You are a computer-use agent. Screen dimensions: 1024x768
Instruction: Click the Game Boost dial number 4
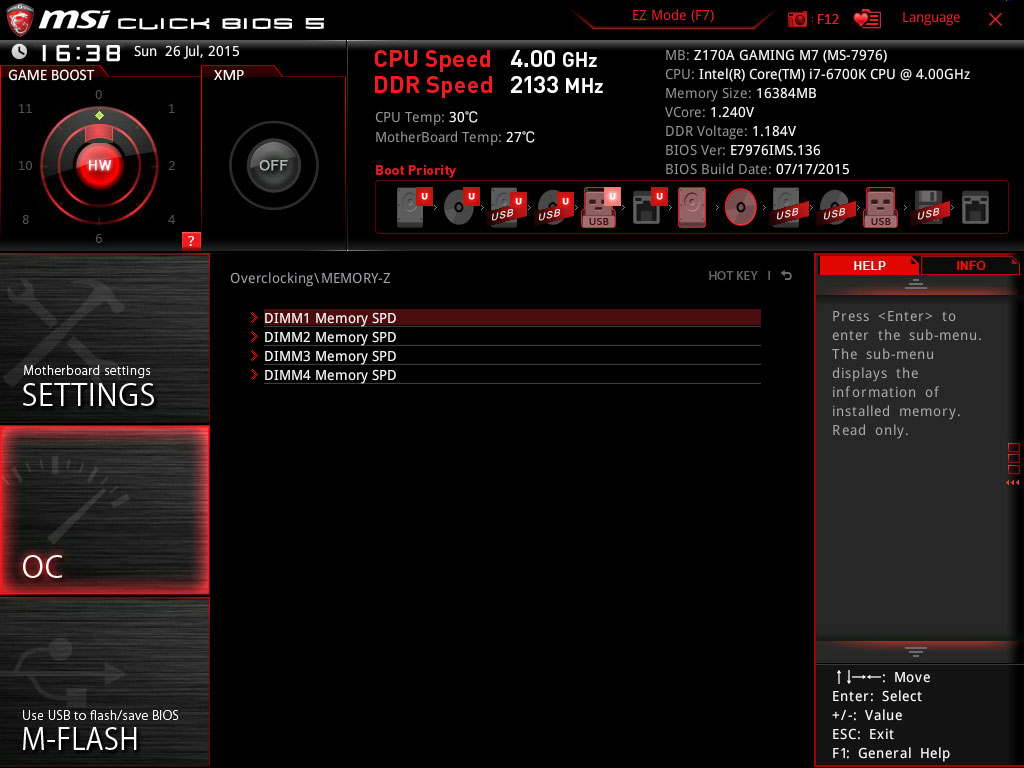pos(171,219)
